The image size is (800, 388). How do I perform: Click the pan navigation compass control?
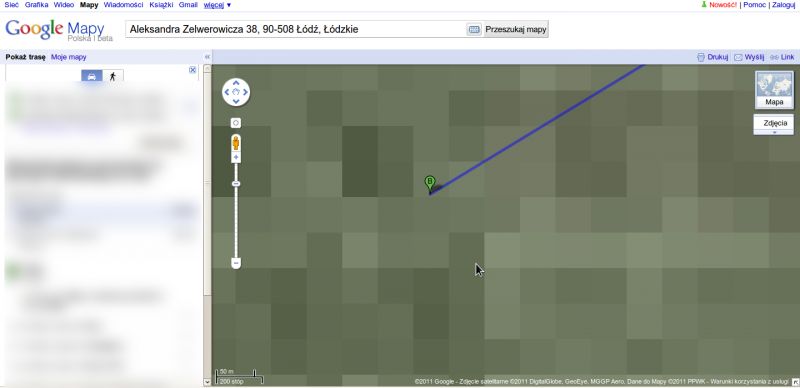tap(236, 92)
